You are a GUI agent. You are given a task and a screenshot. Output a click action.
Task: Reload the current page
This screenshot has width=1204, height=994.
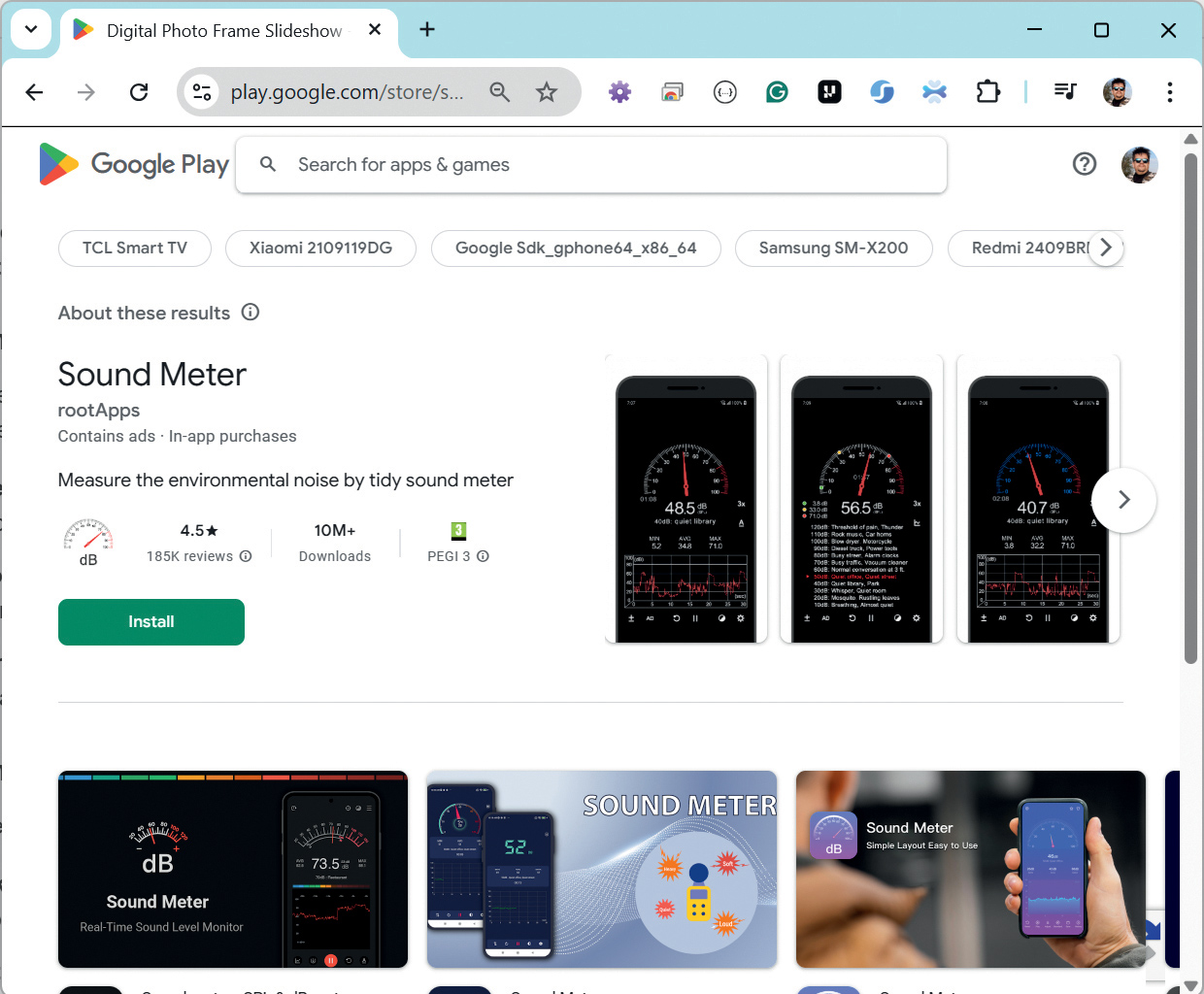pos(139,92)
